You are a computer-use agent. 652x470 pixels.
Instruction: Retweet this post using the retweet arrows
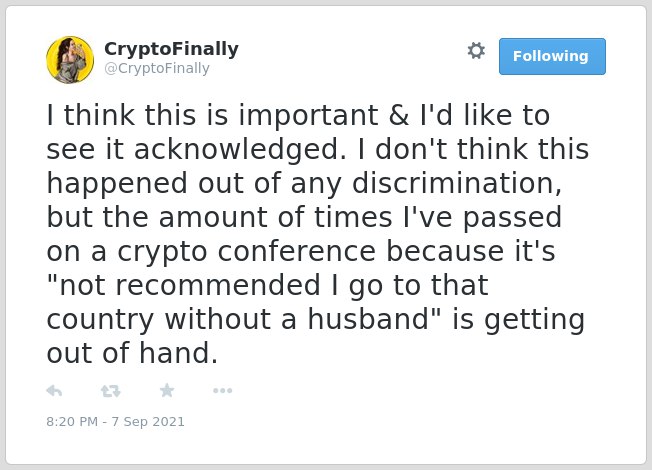[x=111, y=391]
